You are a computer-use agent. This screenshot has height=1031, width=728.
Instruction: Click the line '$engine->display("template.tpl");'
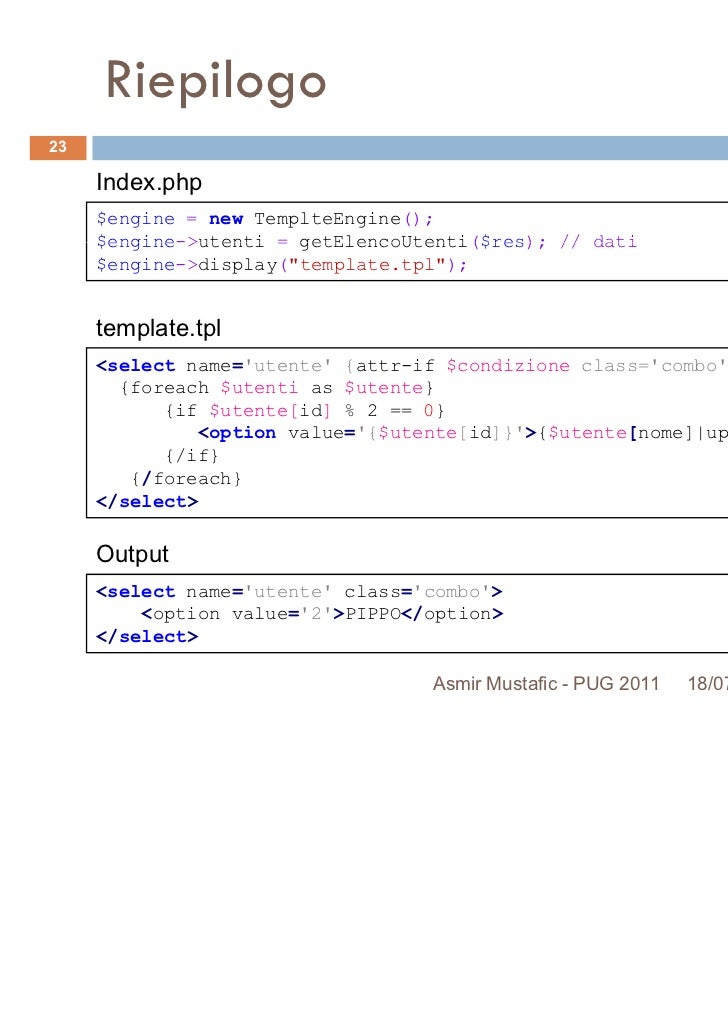coord(281,265)
